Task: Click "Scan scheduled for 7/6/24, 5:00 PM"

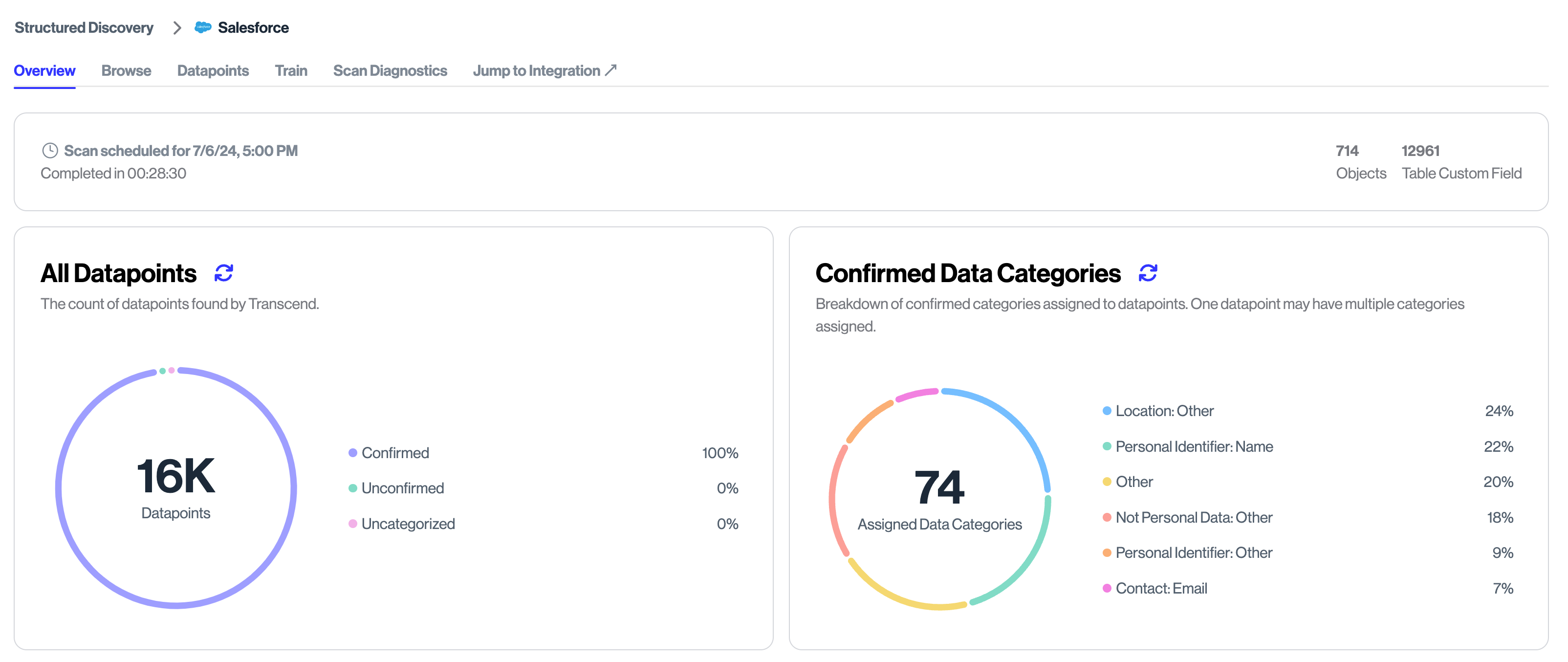Action: click(x=181, y=151)
